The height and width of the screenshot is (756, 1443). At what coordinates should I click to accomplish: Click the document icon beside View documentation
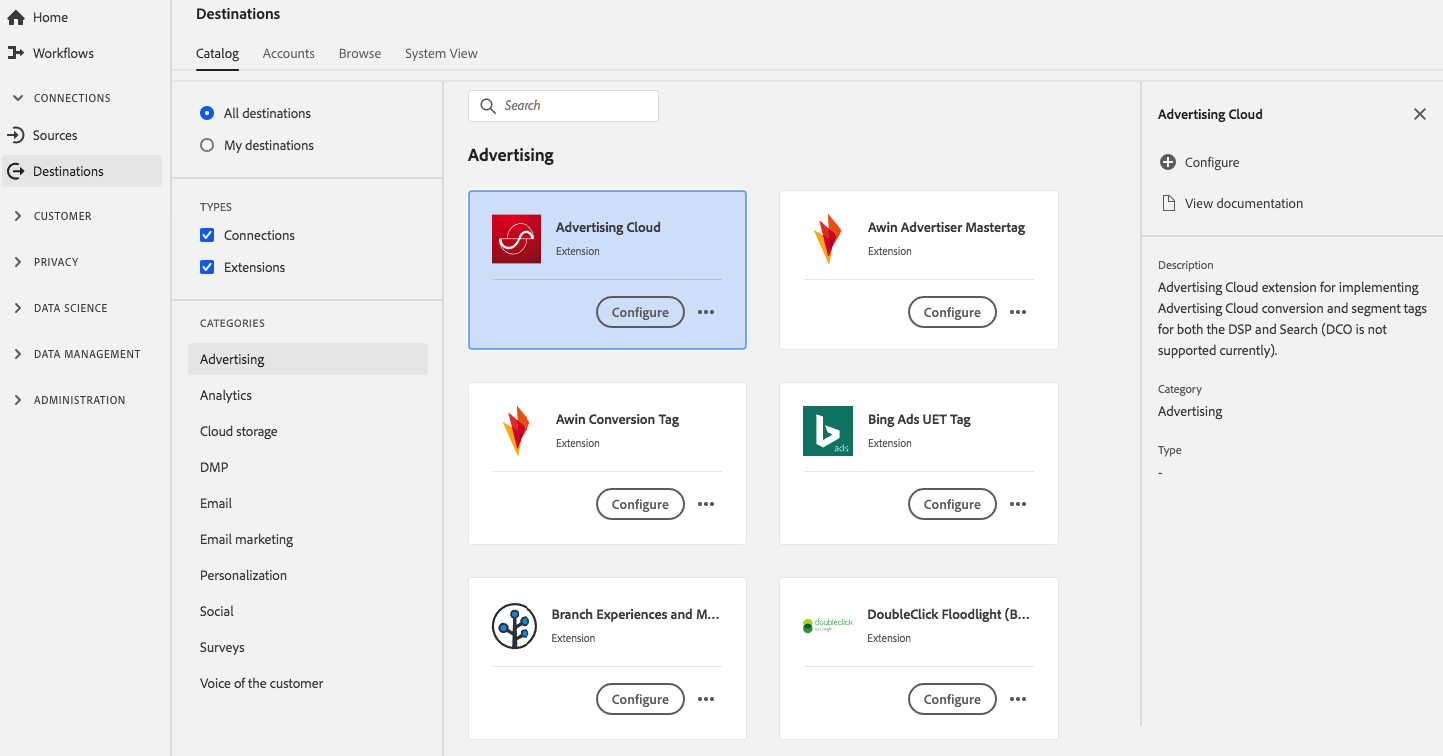pos(1167,203)
